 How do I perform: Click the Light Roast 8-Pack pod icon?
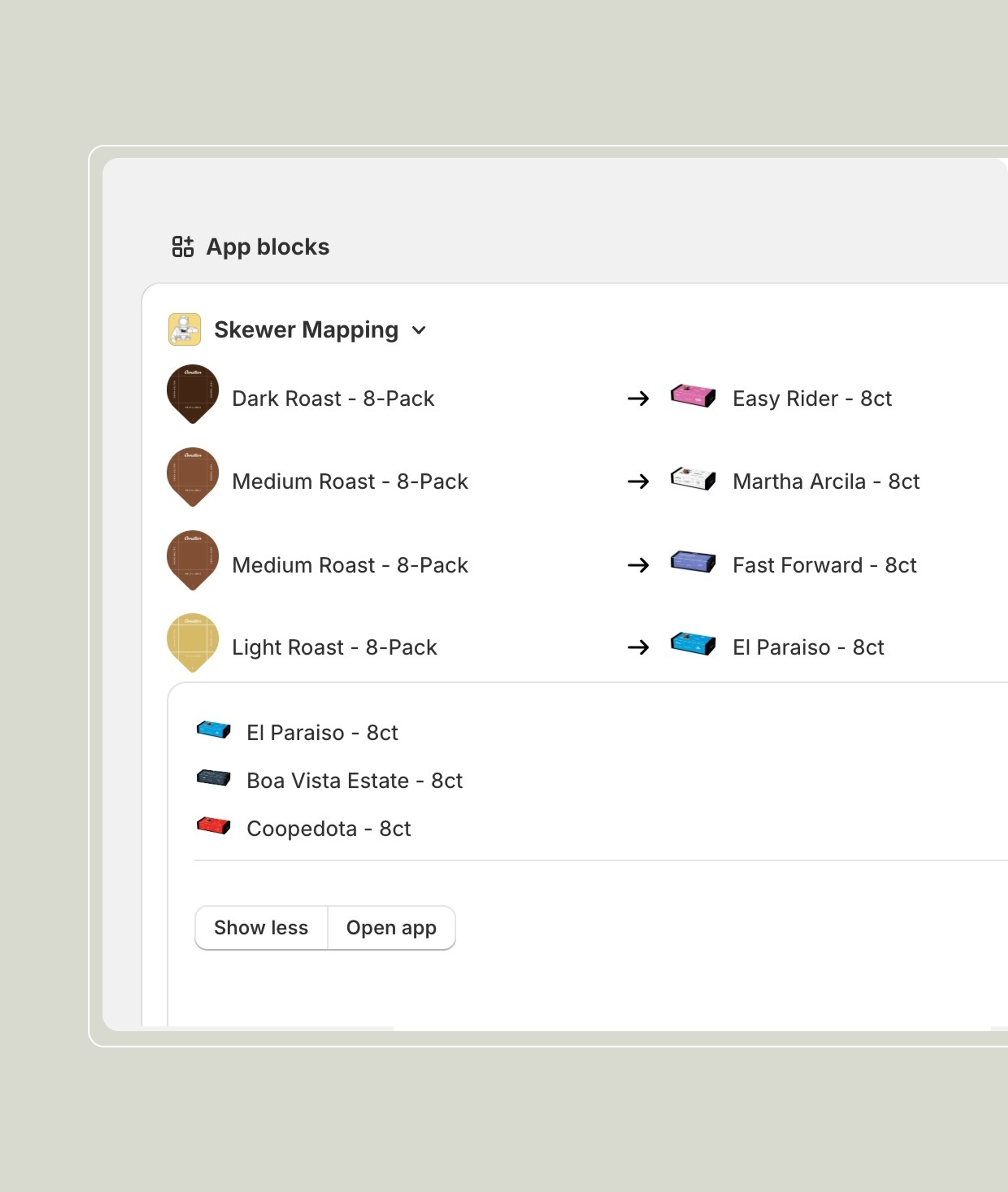193,642
